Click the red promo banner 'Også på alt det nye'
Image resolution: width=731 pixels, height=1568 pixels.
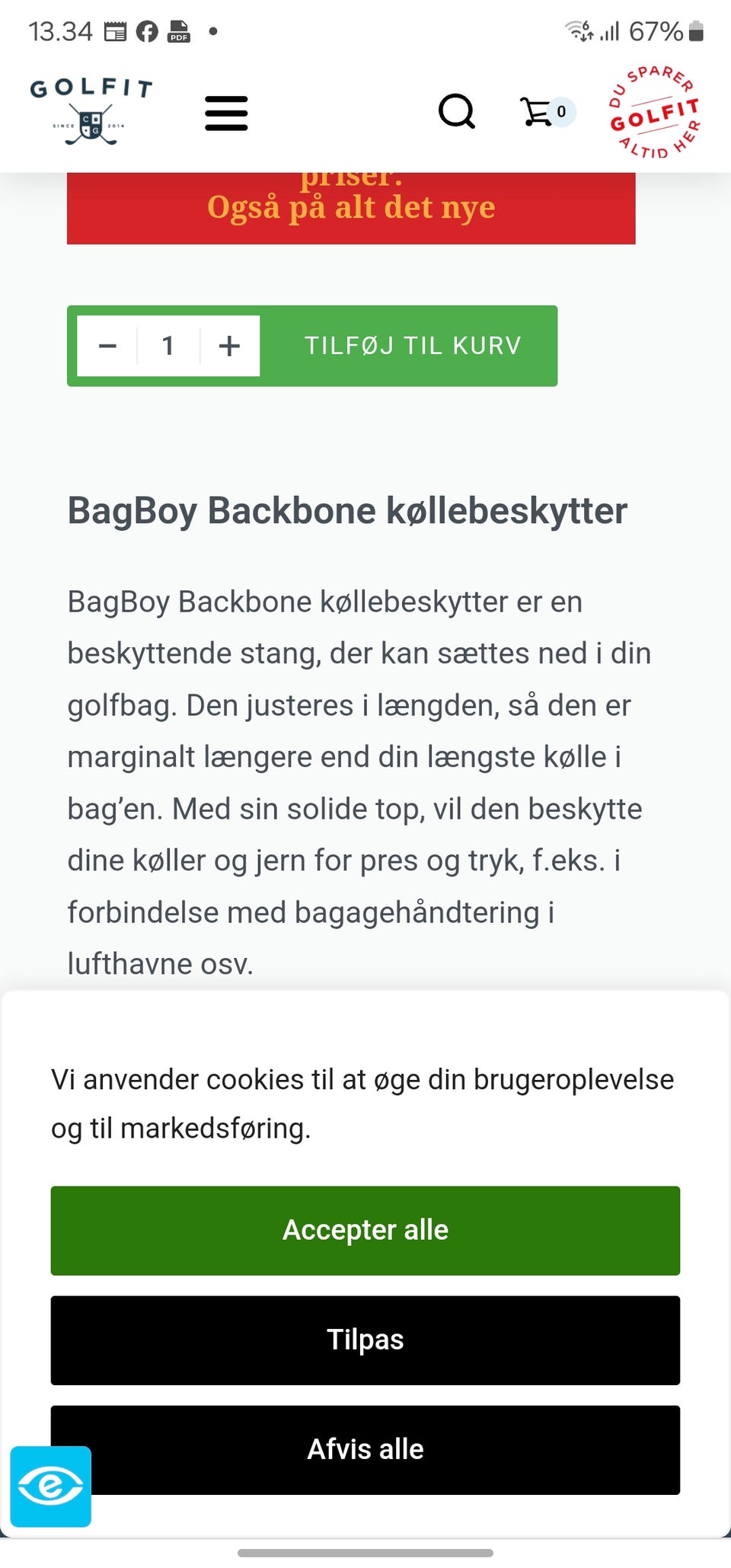352,206
